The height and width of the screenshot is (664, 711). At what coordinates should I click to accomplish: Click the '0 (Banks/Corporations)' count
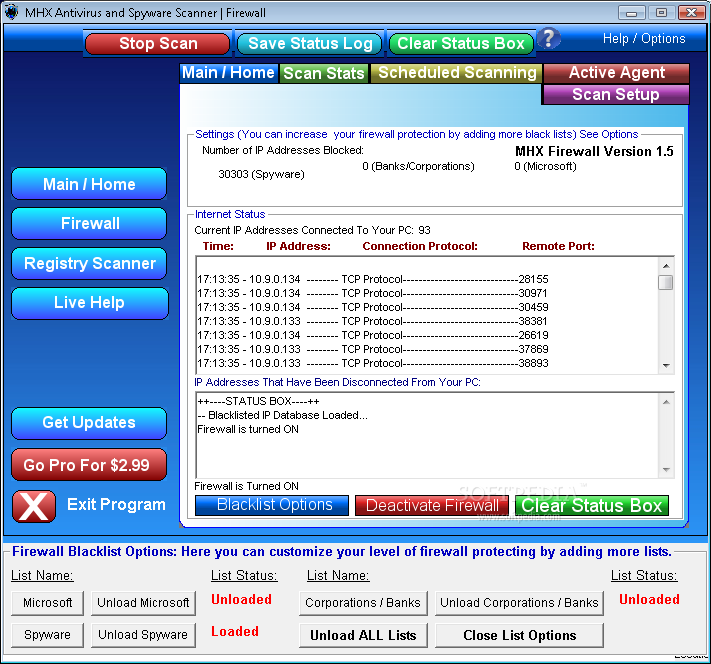point(418,166)
